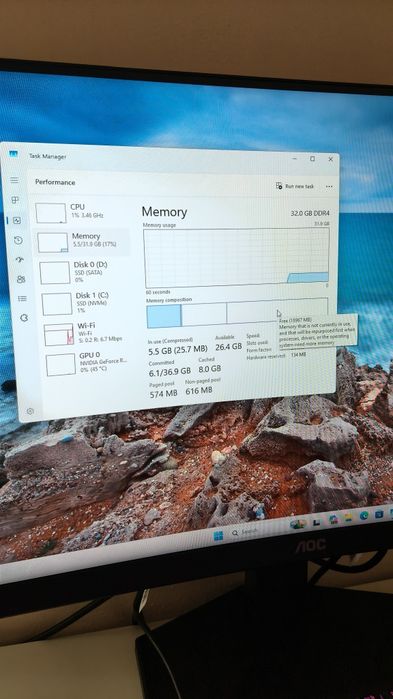Click the "Memory composition" label
The width and height of the screenshot is (393, 699).
tap(169, 300)
